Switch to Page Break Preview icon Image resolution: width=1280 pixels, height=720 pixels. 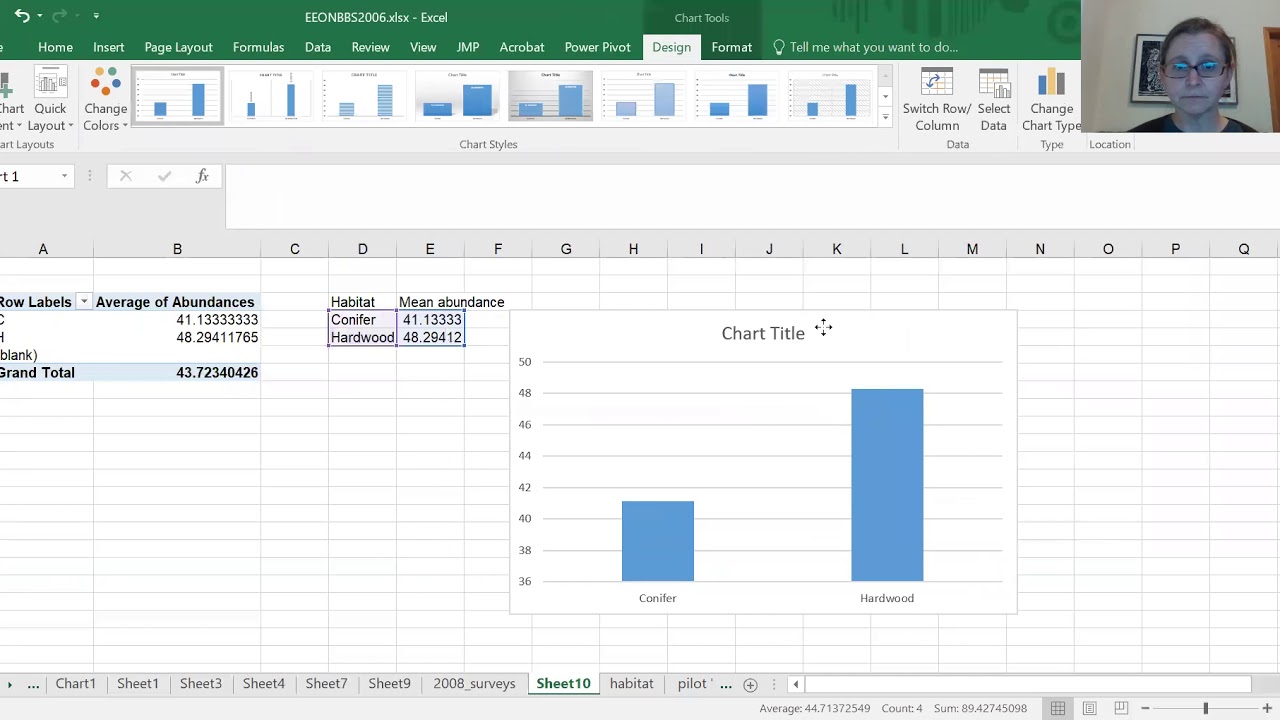tap(1122, 708)
